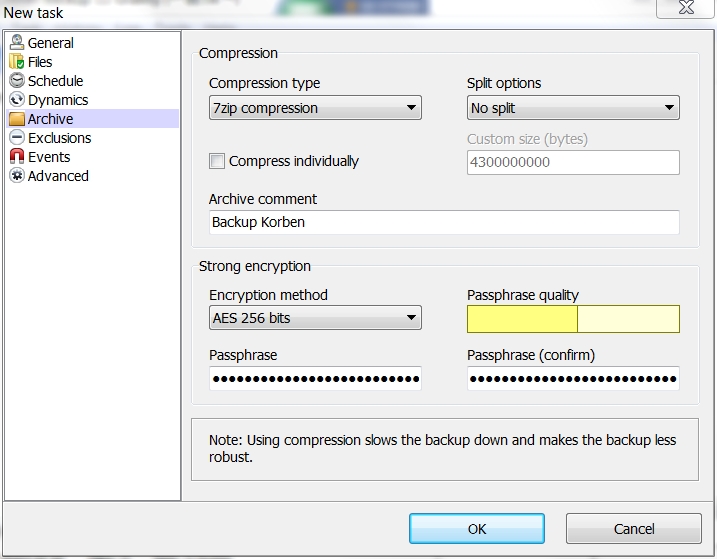The width and height of the screenshot is (717, 559).
Task: Focus the Archive comment text field
Action: click(x=444, y=222)
